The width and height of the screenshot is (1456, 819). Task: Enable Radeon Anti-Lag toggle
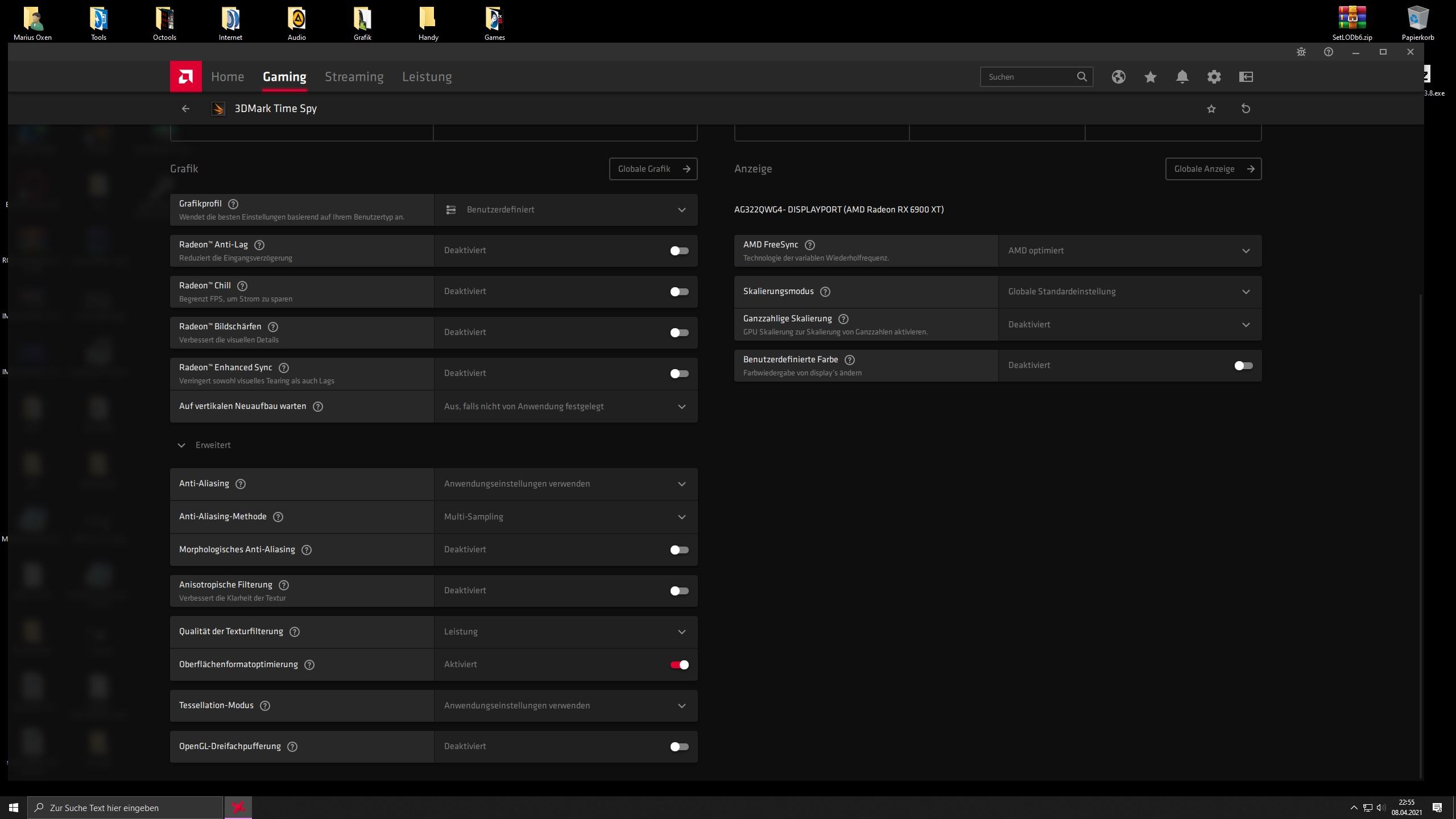679,251
